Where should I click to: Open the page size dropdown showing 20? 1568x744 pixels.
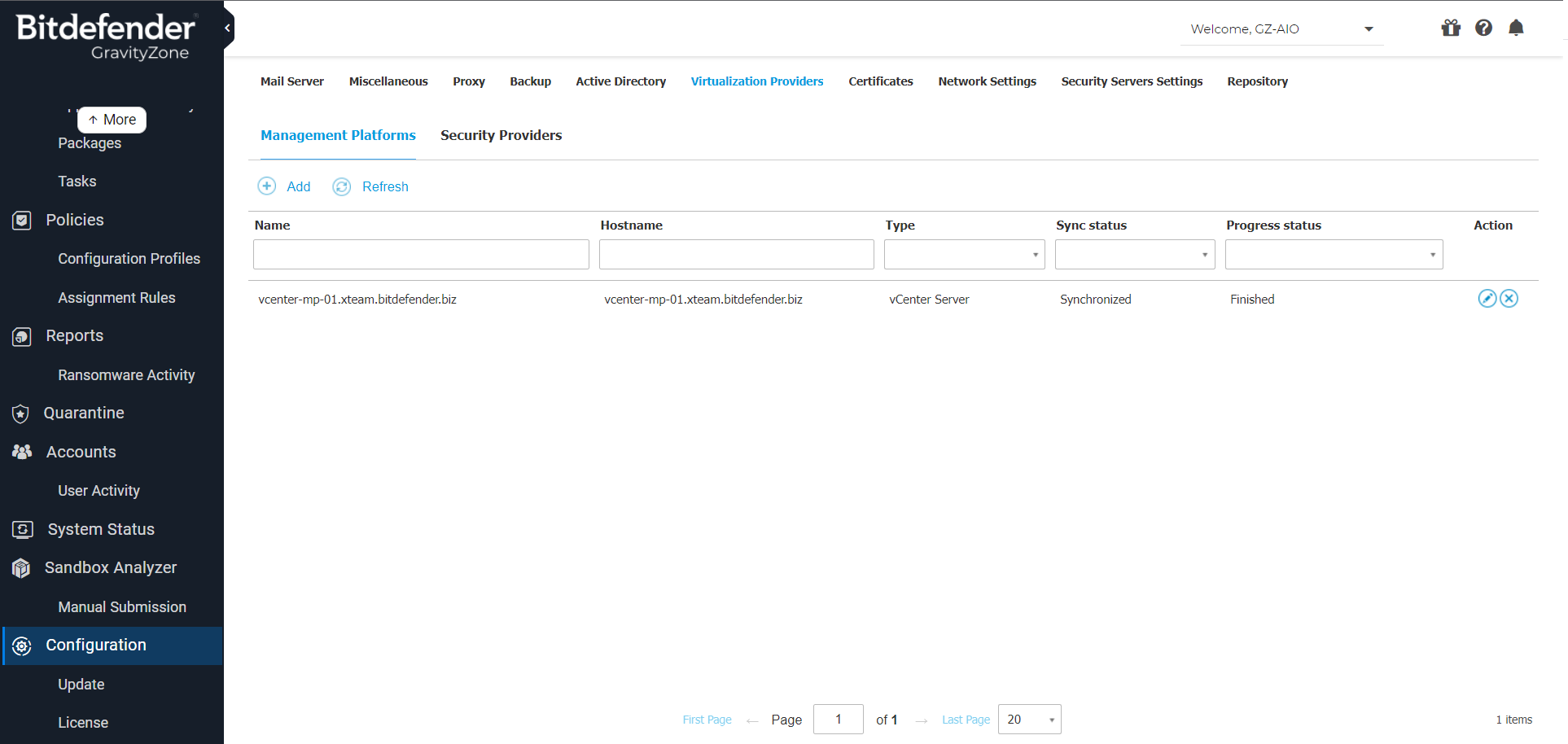click(1029, 720)
